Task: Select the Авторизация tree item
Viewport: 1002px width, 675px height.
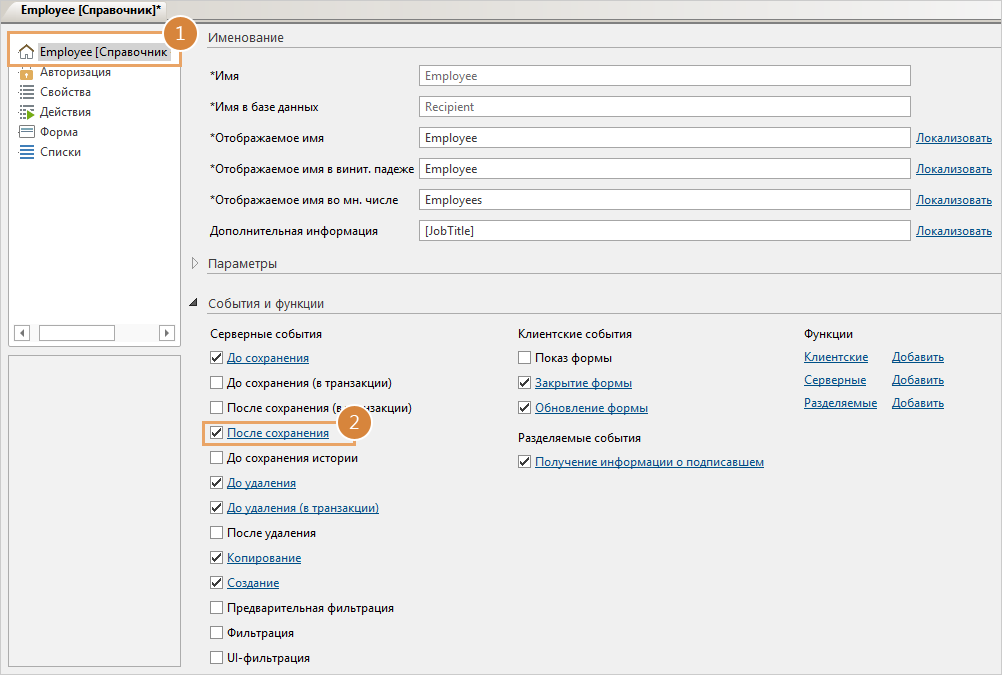Action: [x=75, y=72]
